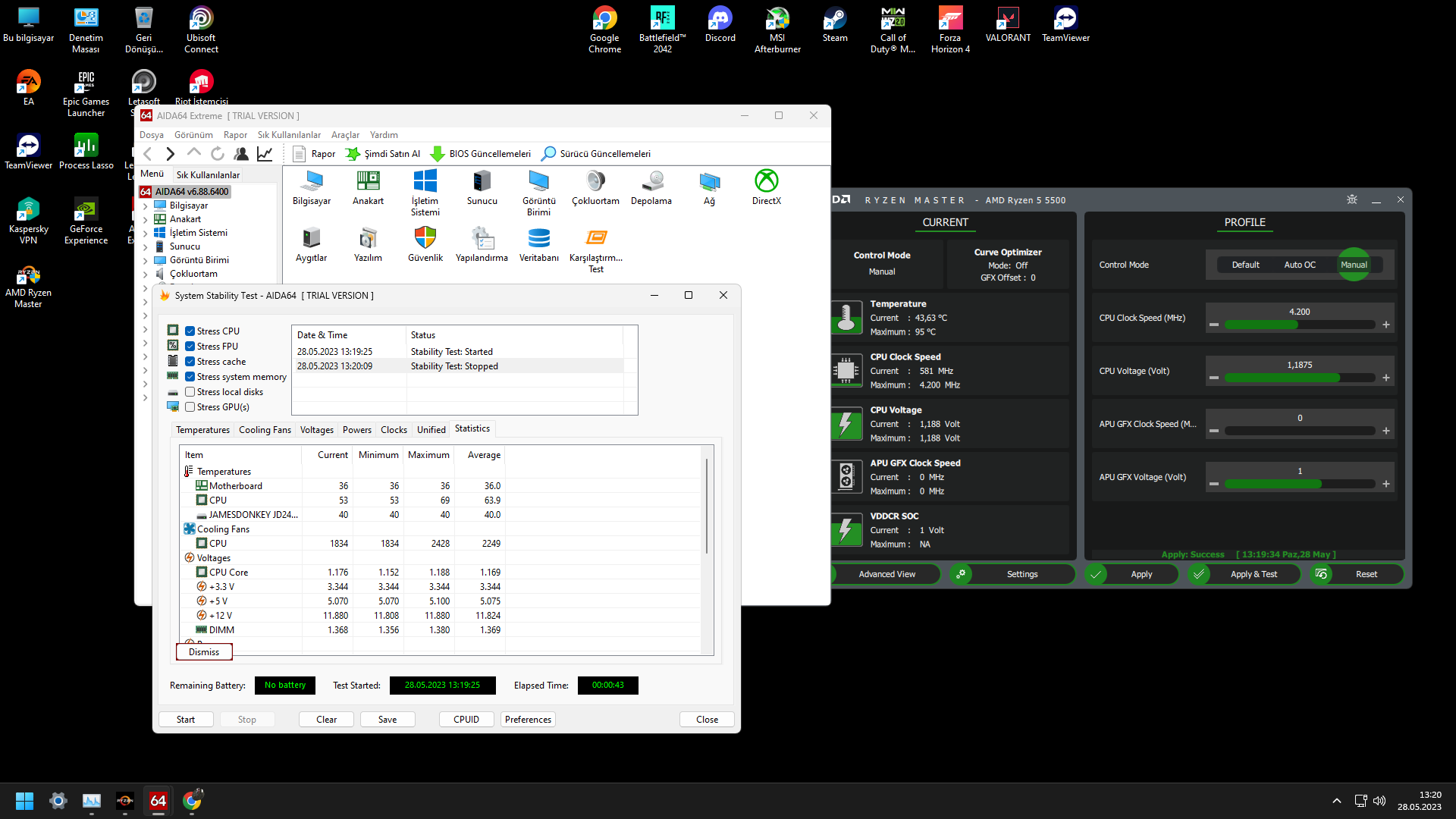The image size is (1456, 819).
Task: Uncheck the Stress FPU checkbox
Action: tap(190, 347)
